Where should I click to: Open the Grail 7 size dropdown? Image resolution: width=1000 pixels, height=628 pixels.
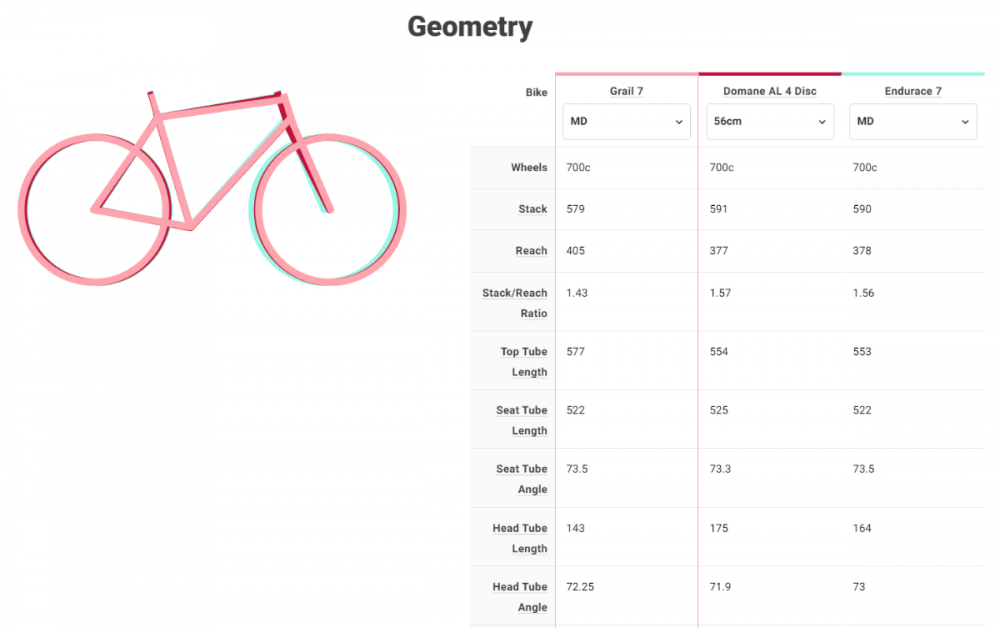(x=626, y=122)
